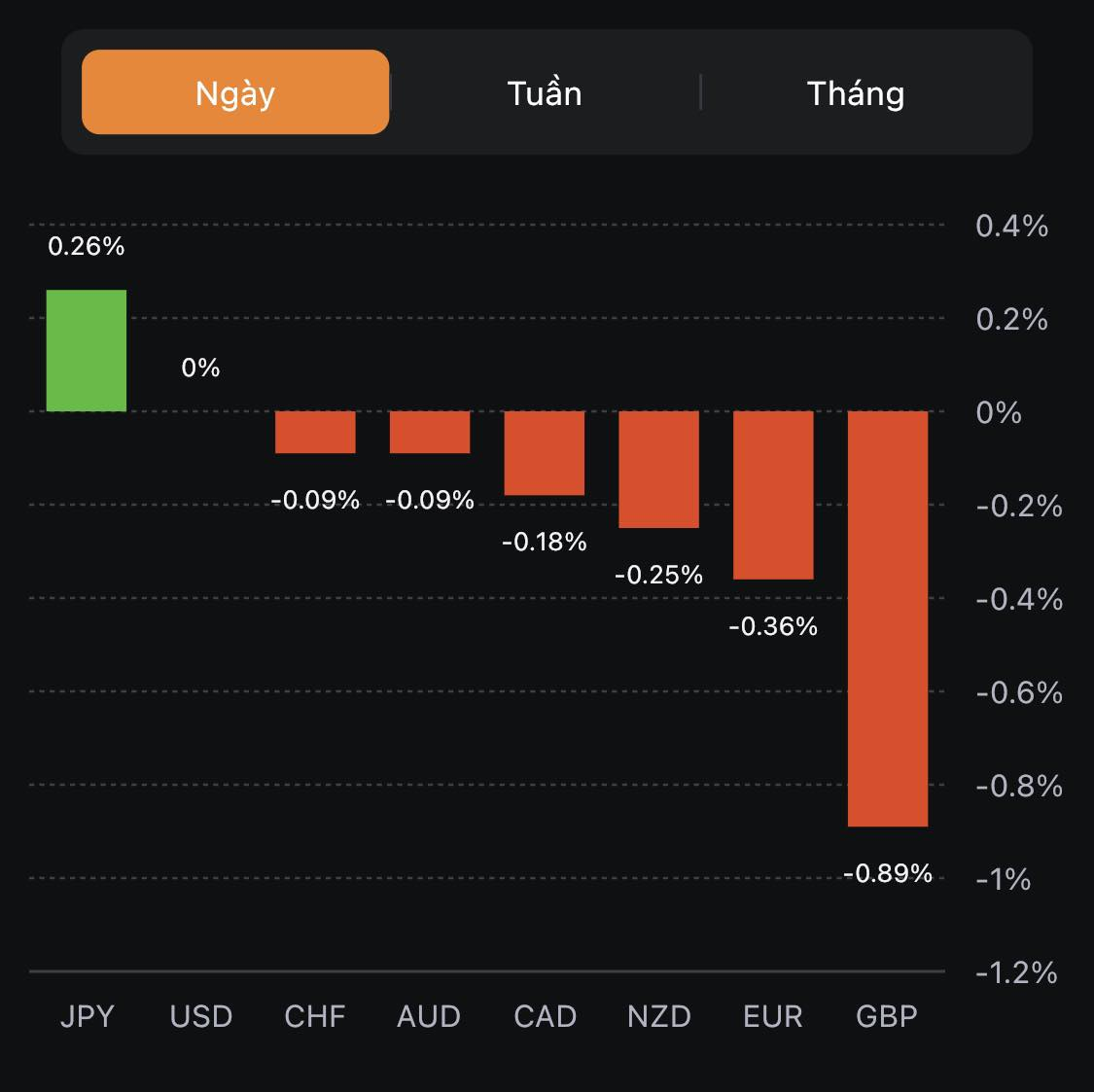1094x1092 pixels.
Task: Tap the 0.26% value label
Action: (x=87, y=246)
